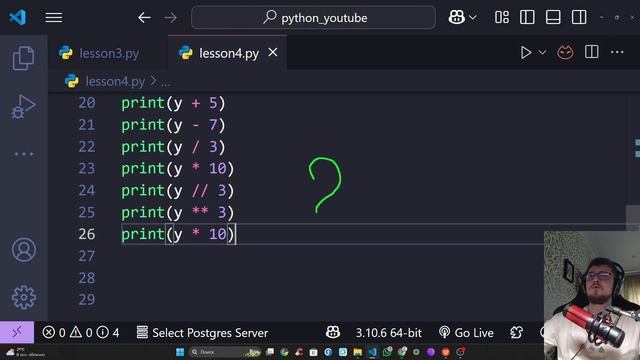
Task: Open VS Code taskbar icon
Action: coord(372,352)
